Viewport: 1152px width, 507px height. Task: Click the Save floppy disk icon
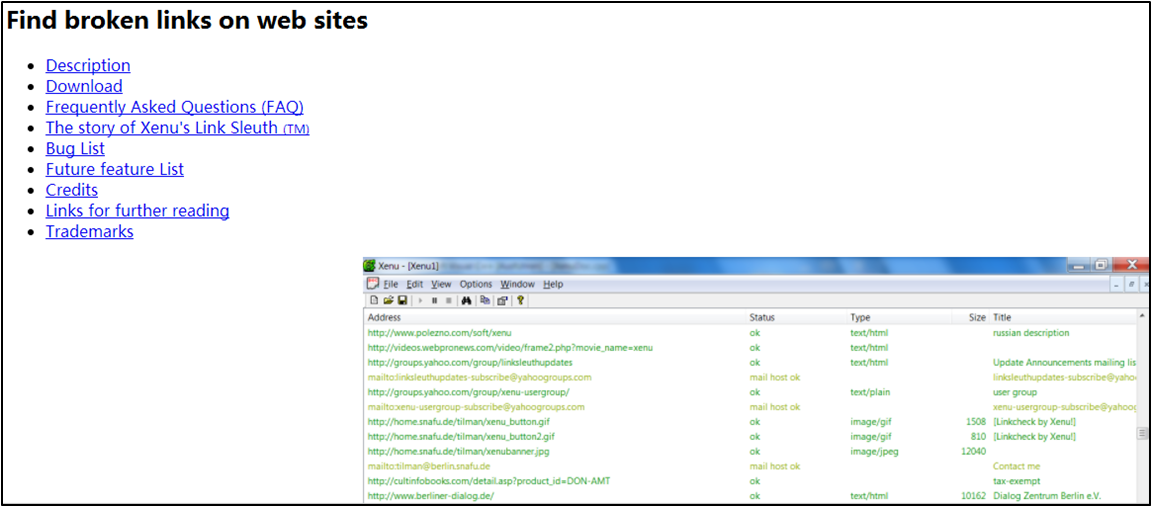(402, 300)
